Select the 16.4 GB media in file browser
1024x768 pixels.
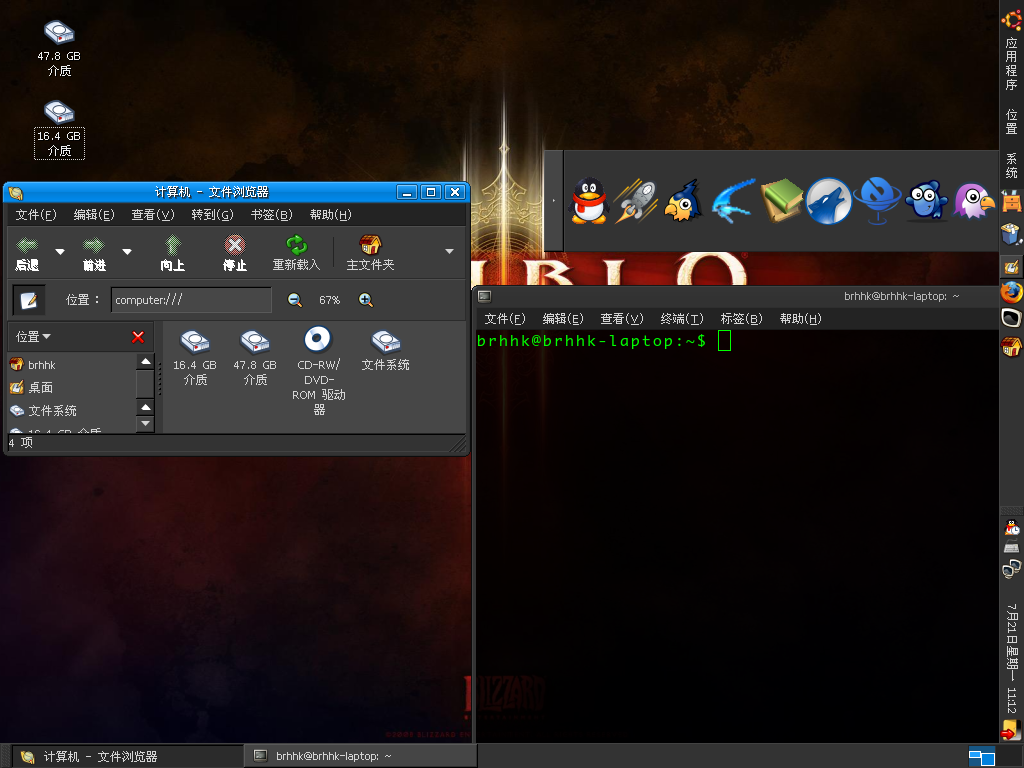coord(195,358)
